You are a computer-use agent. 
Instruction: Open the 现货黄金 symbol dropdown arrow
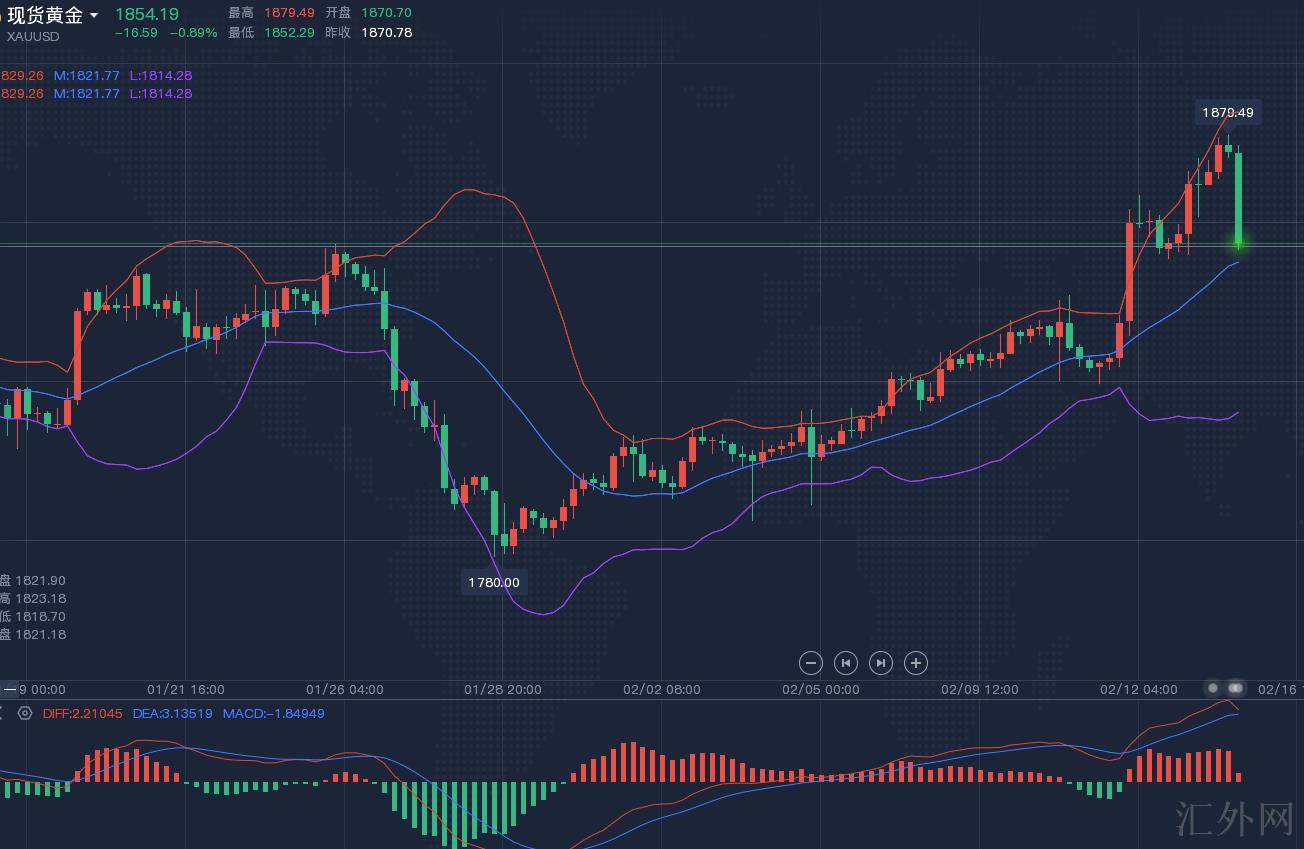tap(94, 15)
